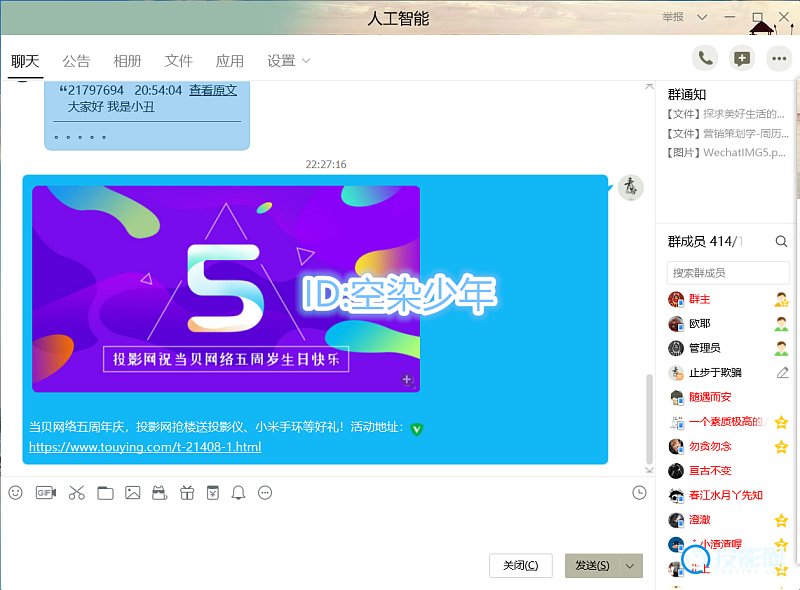Image resolution: width=800 pixels, height=590 pixels.
Task: Click avatar of member 春江水月丫先知
Action: coord(676,495)
